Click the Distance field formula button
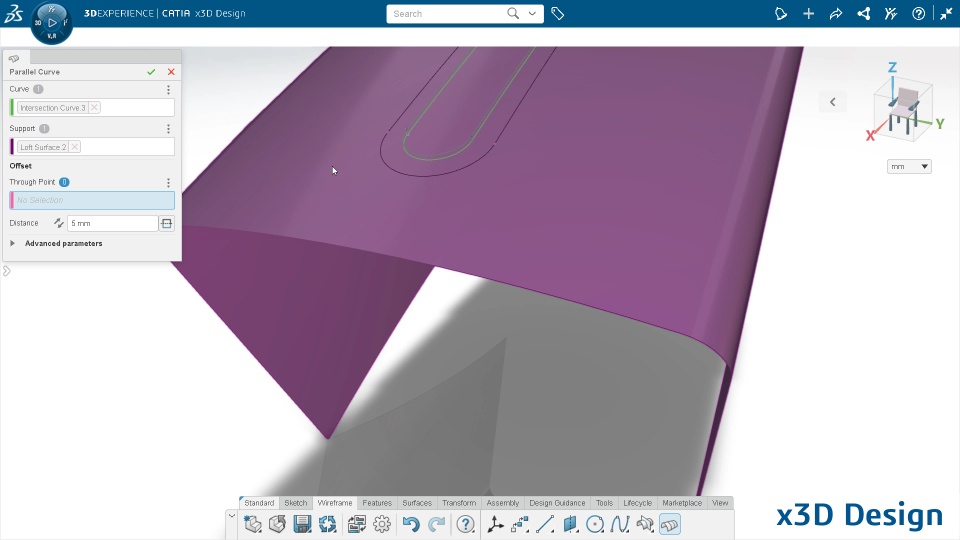960x540 pixels. [167, 223]
